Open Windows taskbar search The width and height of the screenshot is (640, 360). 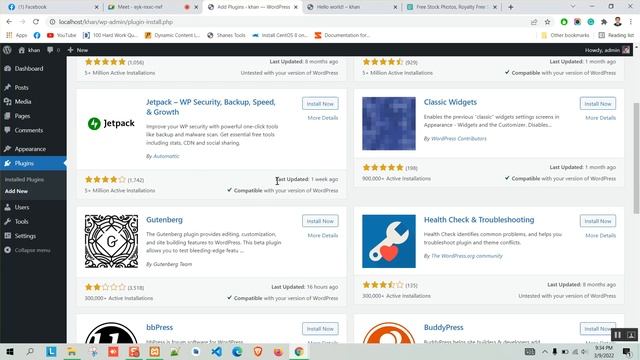(30, 351)
